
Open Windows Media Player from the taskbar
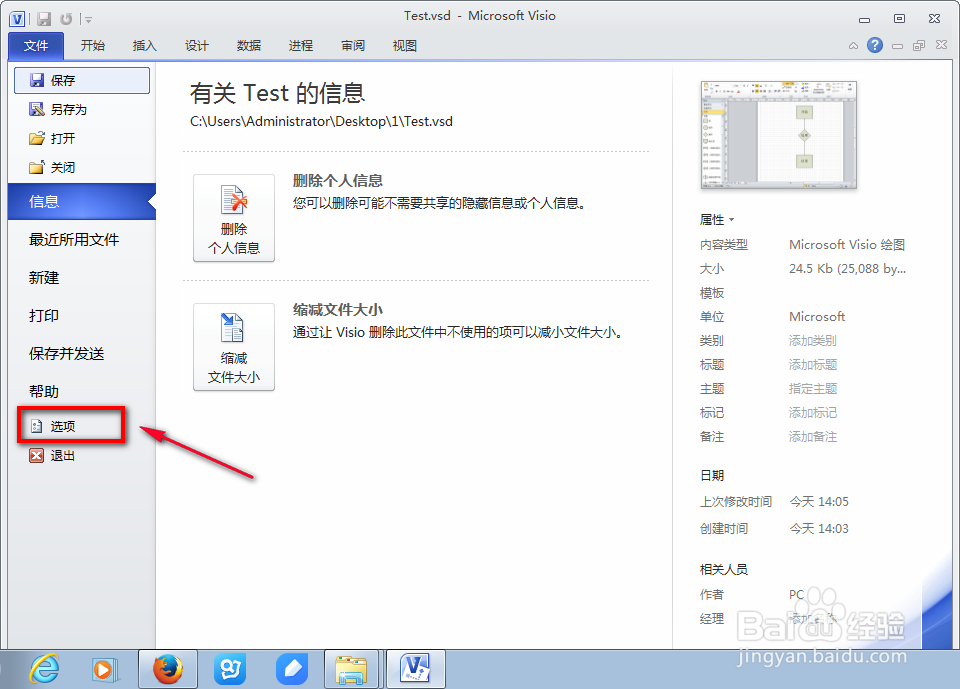point(104,669)
